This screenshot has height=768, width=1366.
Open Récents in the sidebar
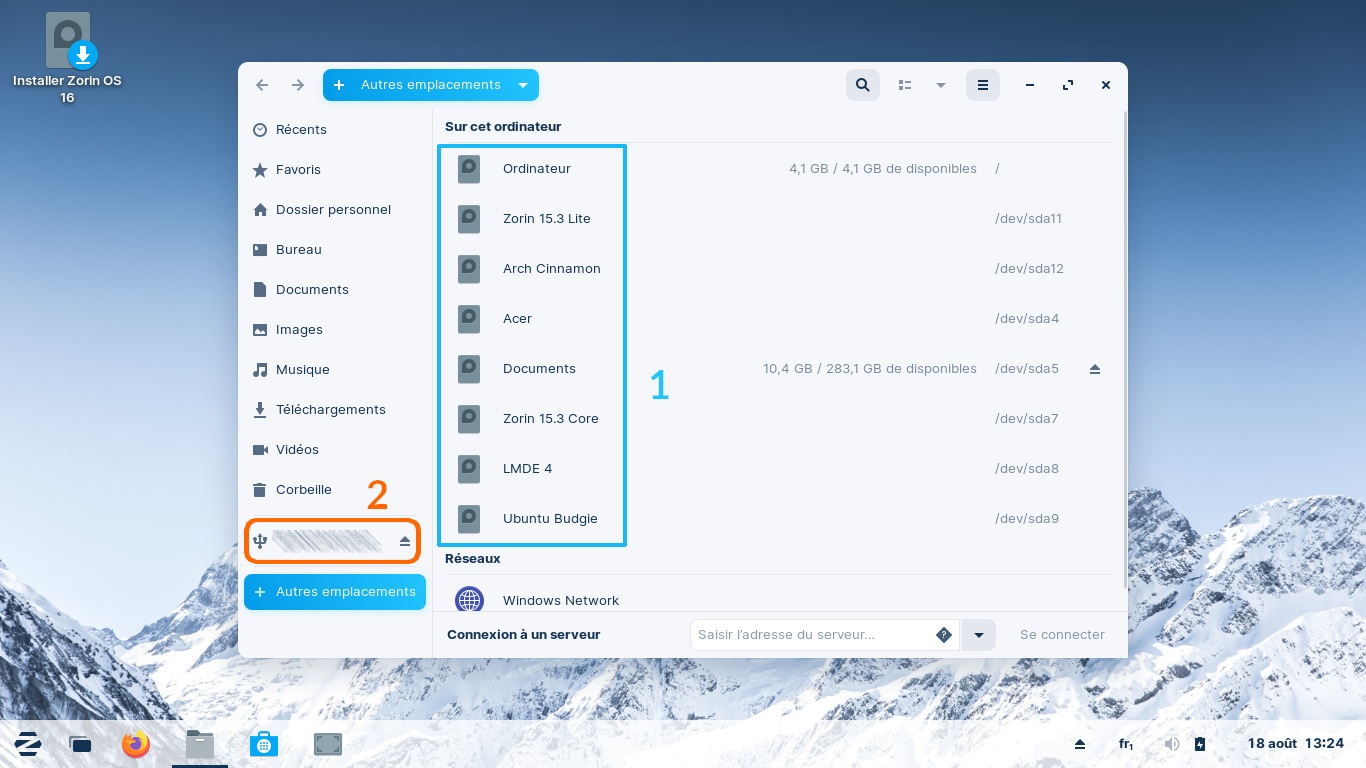[301, 130]
